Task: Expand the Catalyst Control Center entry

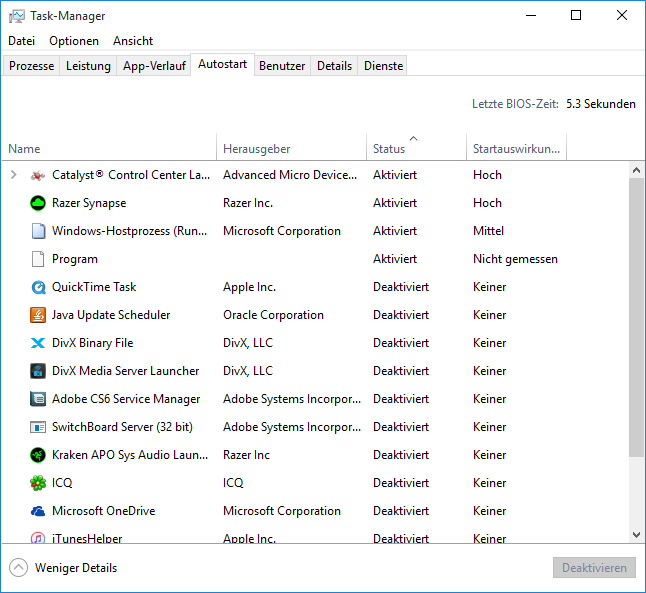Action: click(x=14, y=175)
